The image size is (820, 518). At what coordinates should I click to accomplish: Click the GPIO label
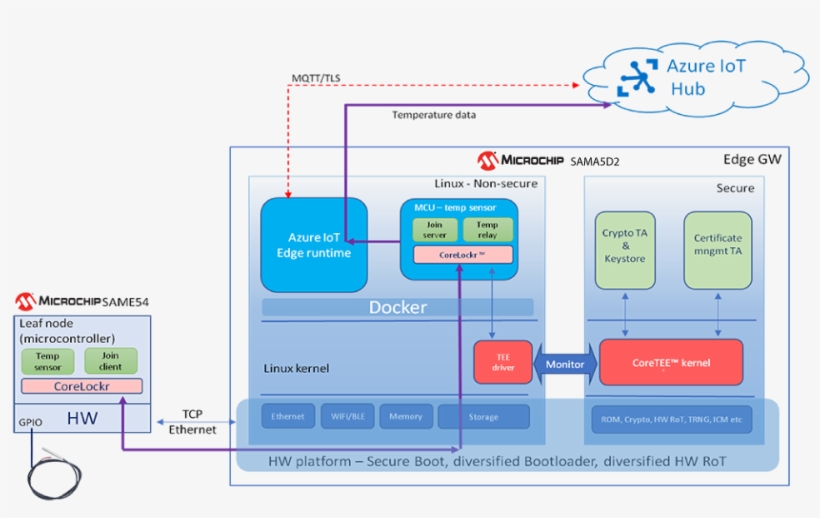point(30,422)
